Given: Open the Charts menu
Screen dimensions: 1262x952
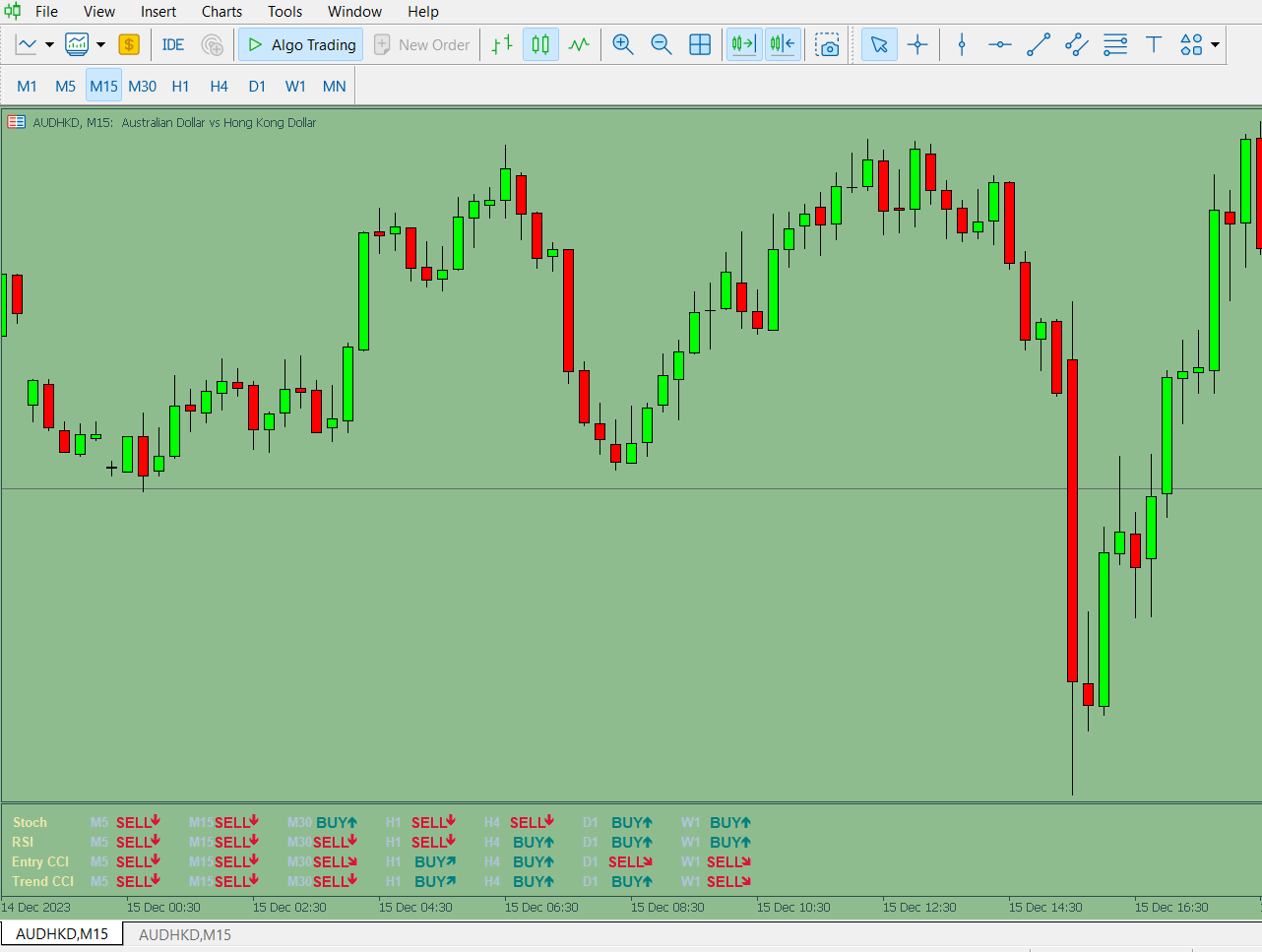Looking at the screenshot, I should tap(221, 12).
